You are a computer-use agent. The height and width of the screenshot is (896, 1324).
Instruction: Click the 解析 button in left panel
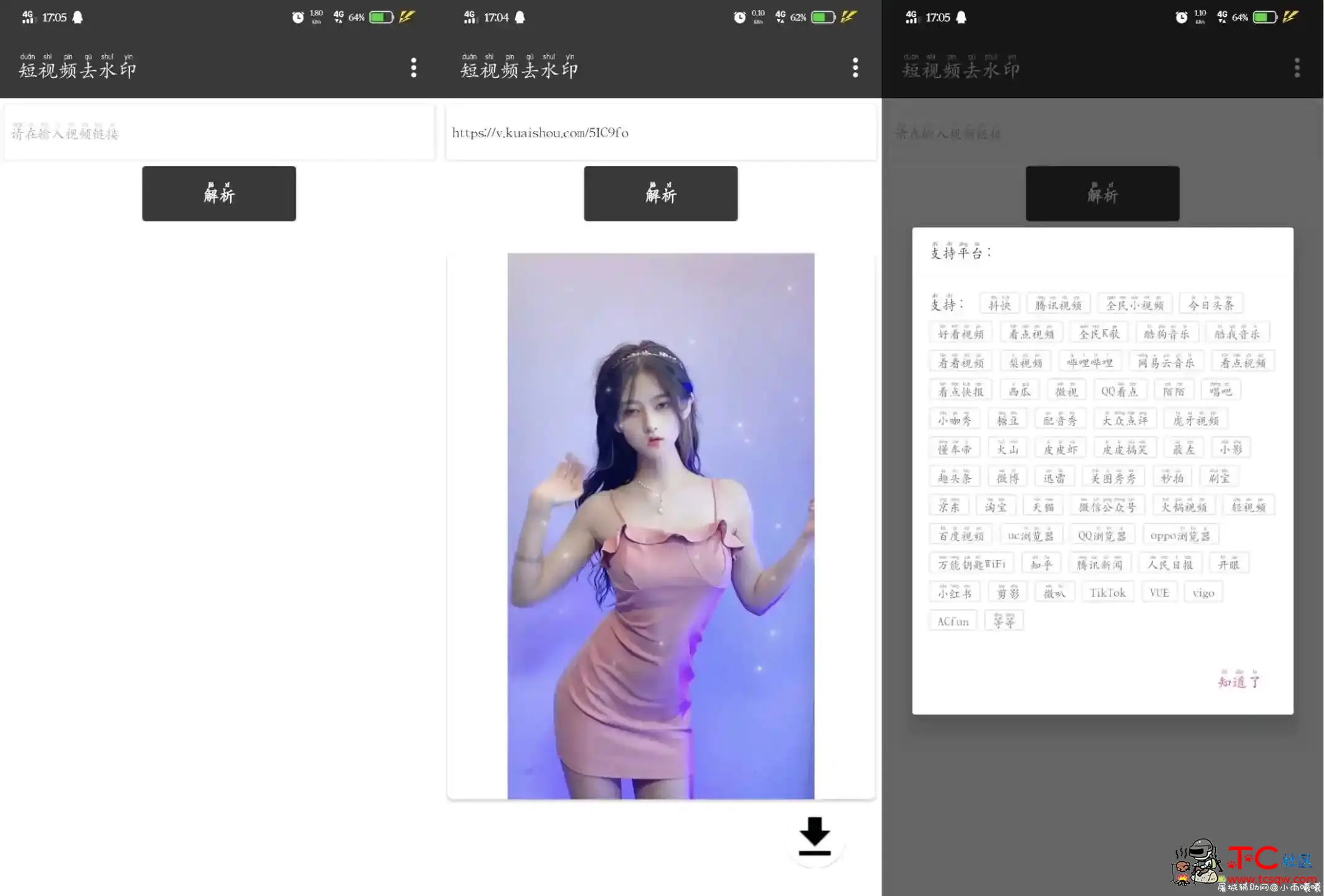pos(219,193)
